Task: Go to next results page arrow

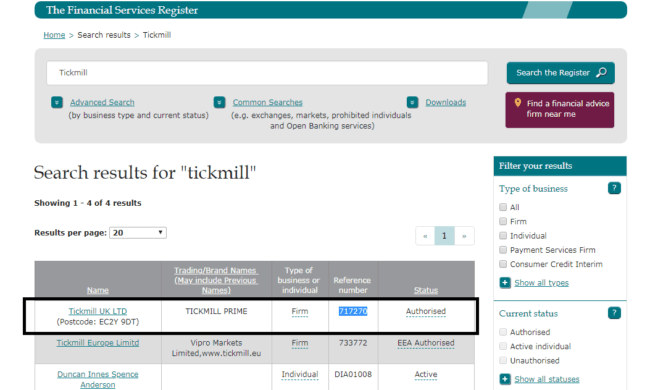Action: point(464,236)
